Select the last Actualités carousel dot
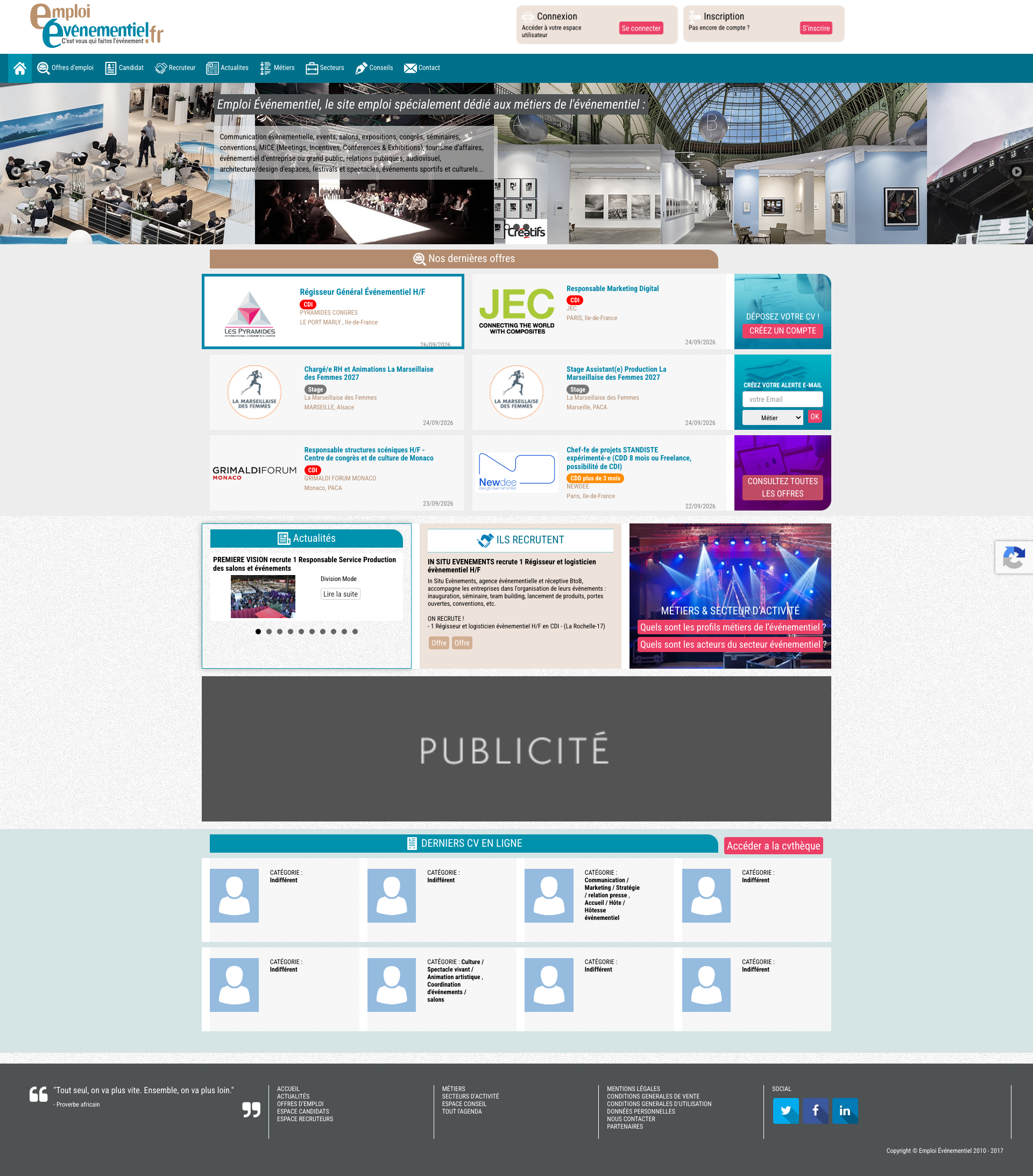Image resolution: width=1033 pixels, height=1176 pixels. pos(355,631)
